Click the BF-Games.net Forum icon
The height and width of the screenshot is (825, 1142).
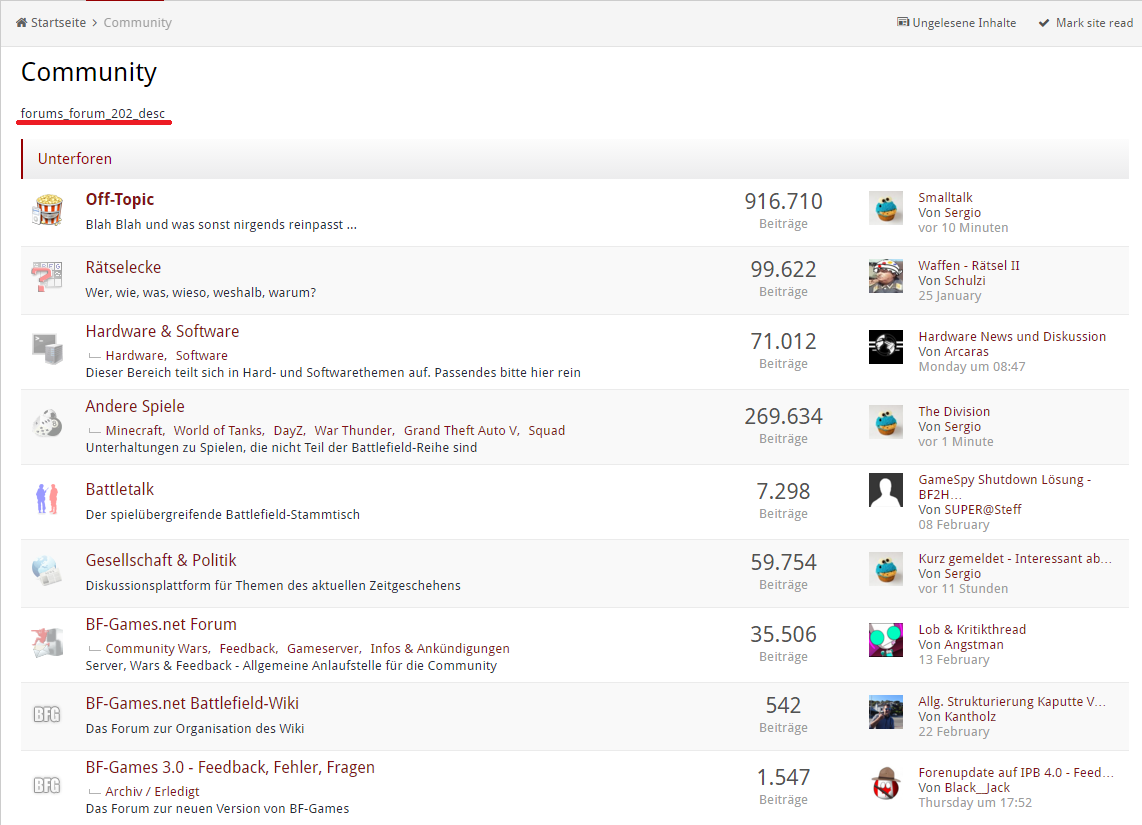point(47,642)
